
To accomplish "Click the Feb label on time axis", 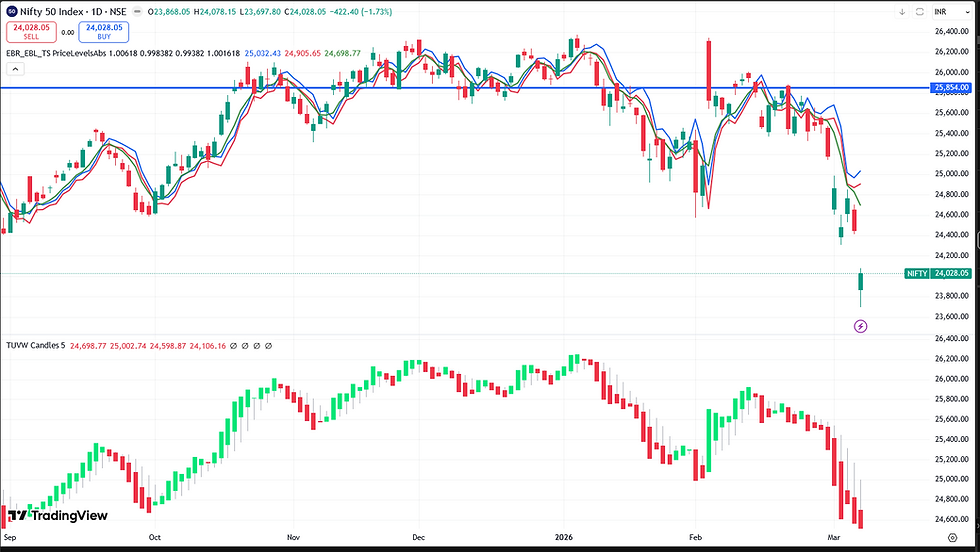I will click(x=695, y=537).
